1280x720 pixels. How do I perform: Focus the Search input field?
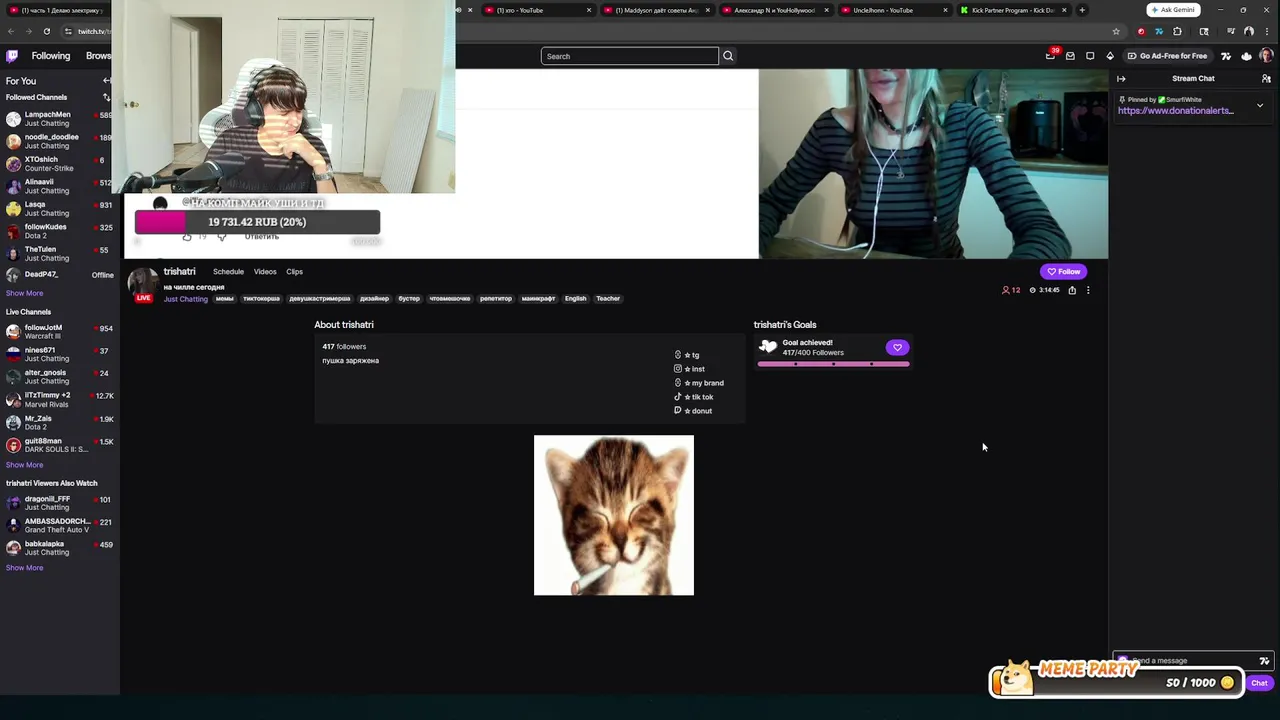pos(630,56)
